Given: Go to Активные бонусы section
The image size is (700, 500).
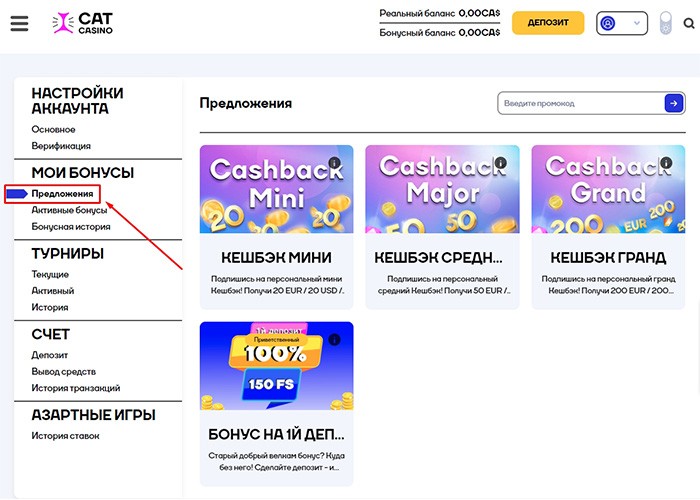Looking at the screenshot, I should pyautogui.click(x=69, y=210).
